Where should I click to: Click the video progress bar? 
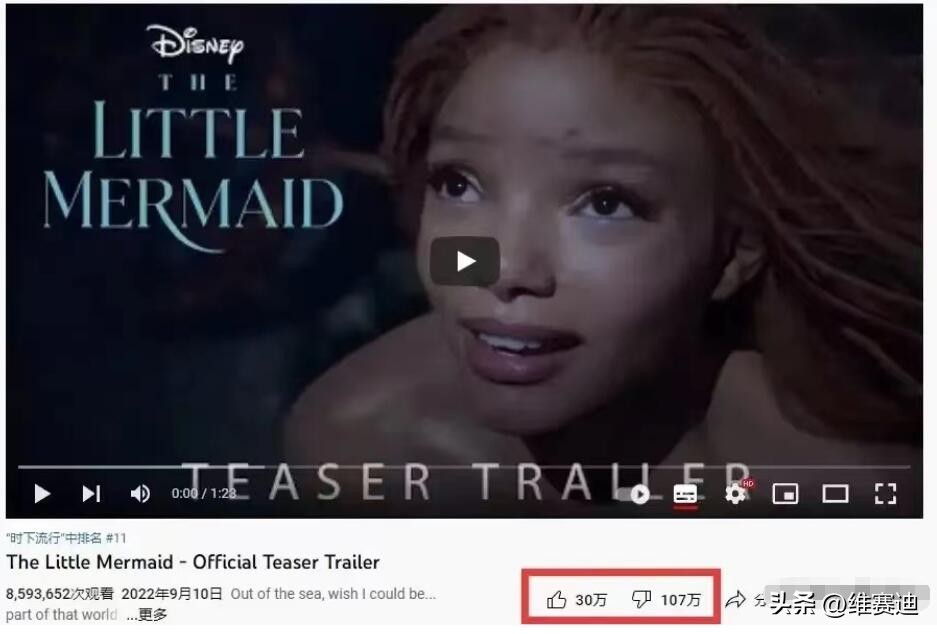click(x=464, y=467)
